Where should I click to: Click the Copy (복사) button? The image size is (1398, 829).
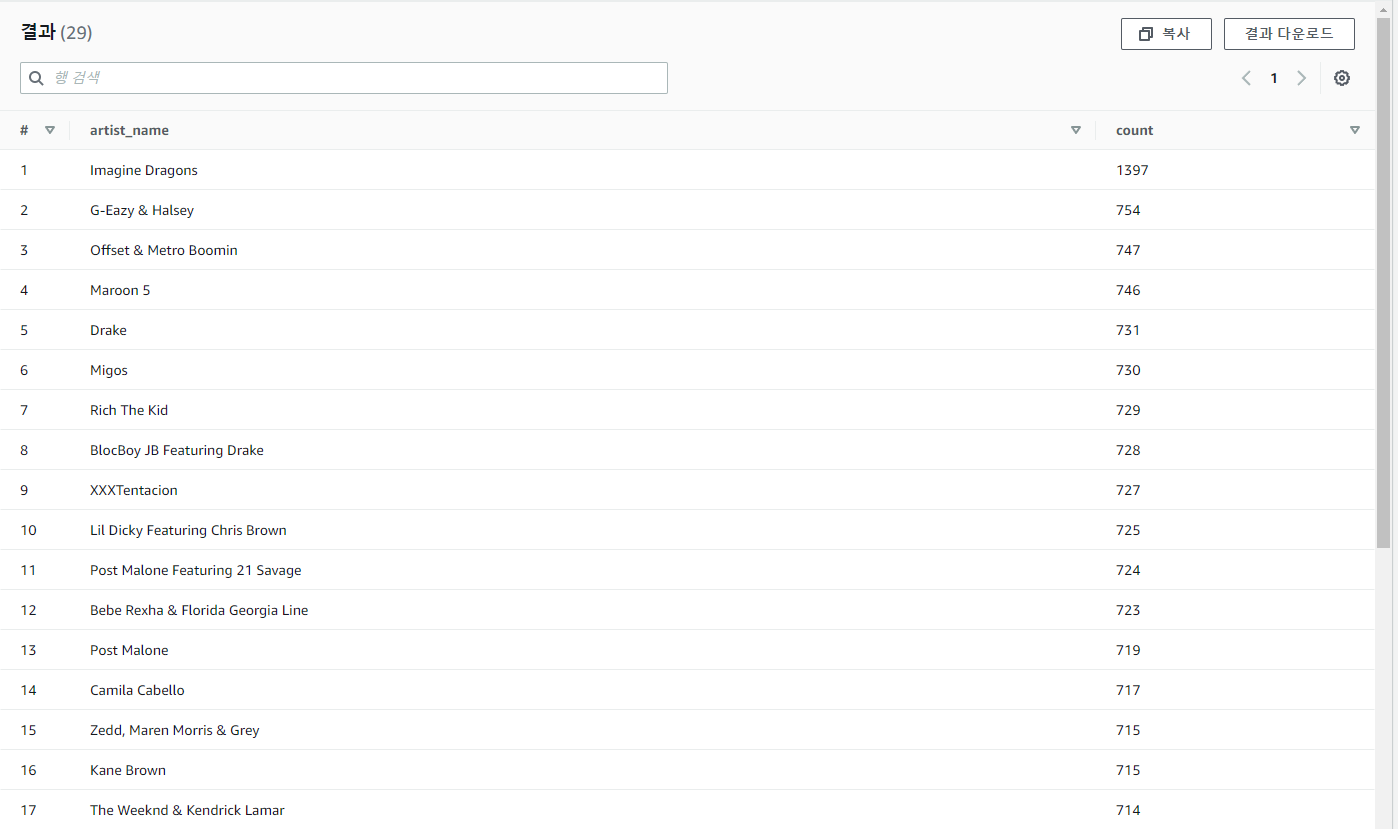point(1166,34)
